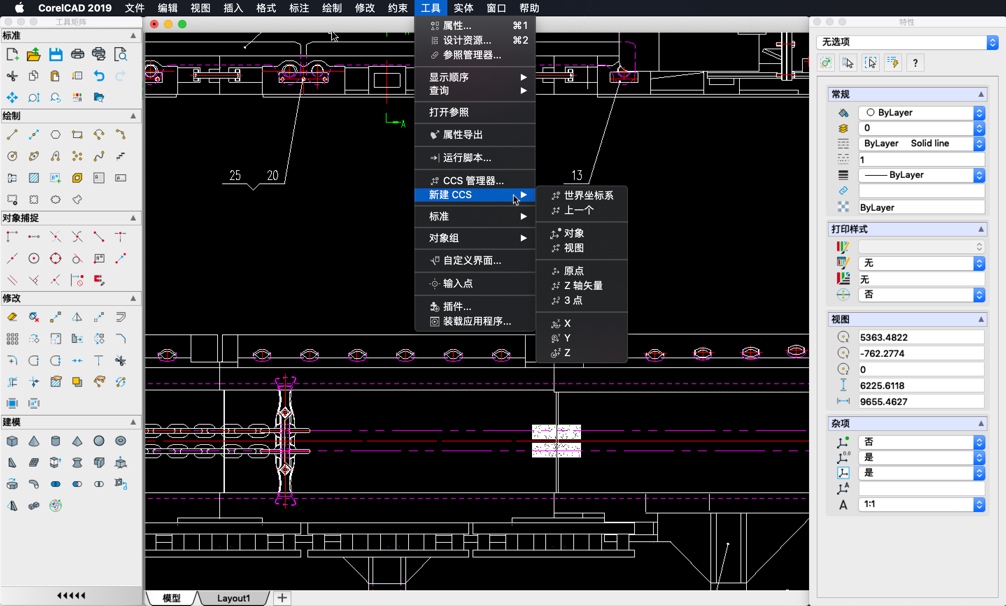This screenshot has height=606, width=1006.
Task: Select the center object snap icon
Action: tap(33, 257)
